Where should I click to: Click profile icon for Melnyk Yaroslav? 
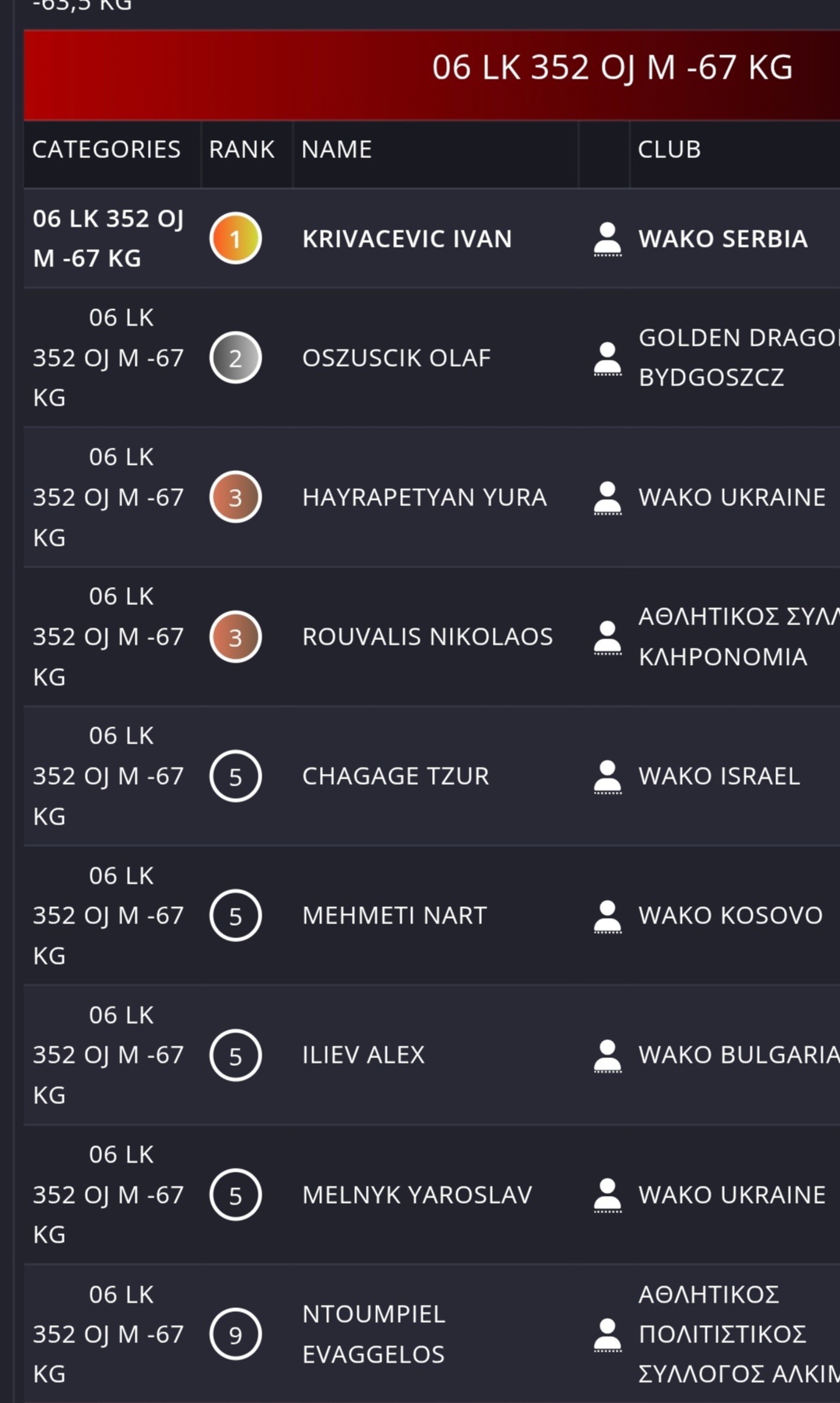607,1194
